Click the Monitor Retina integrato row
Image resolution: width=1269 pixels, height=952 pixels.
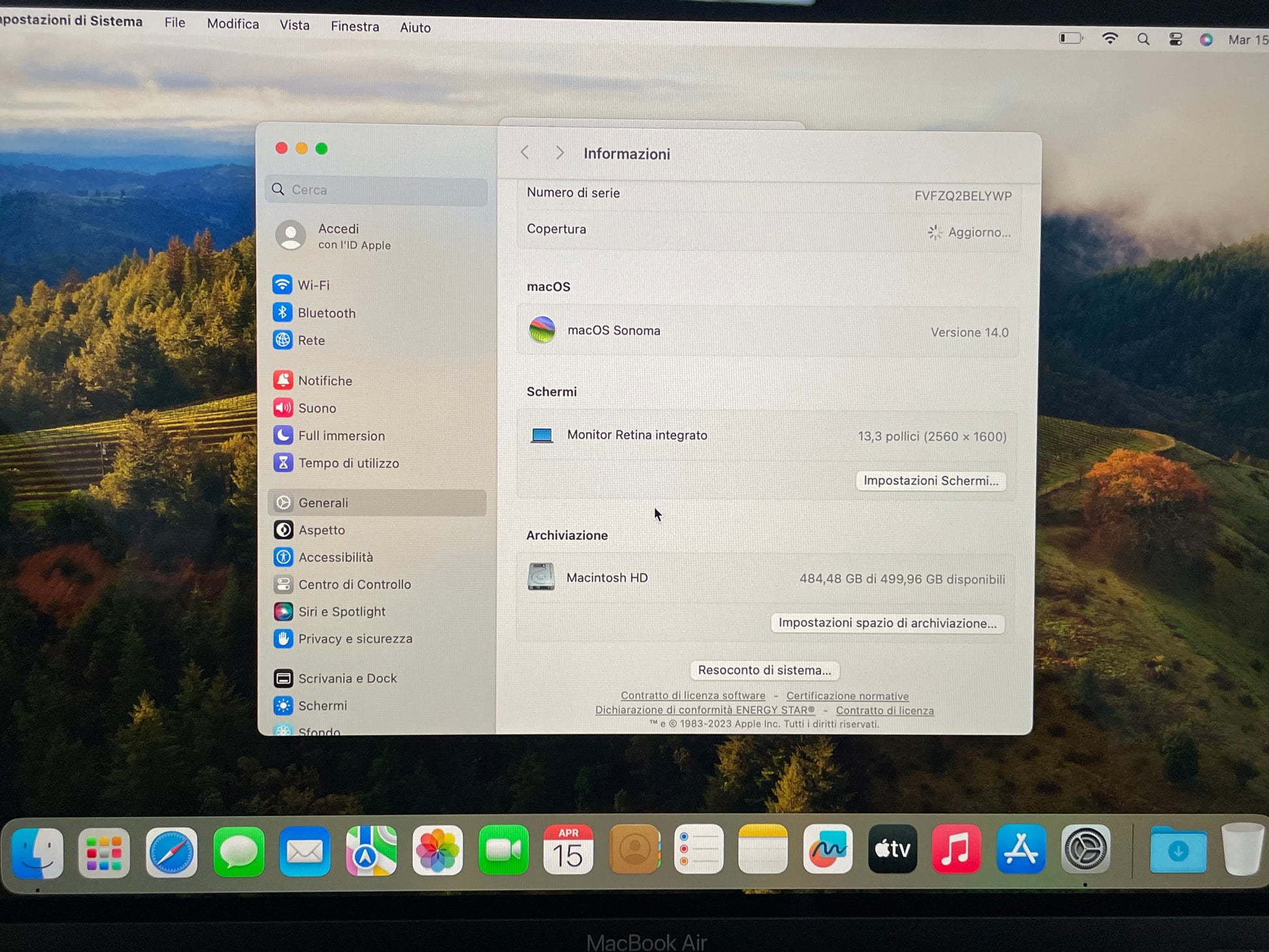pos(767,436)
